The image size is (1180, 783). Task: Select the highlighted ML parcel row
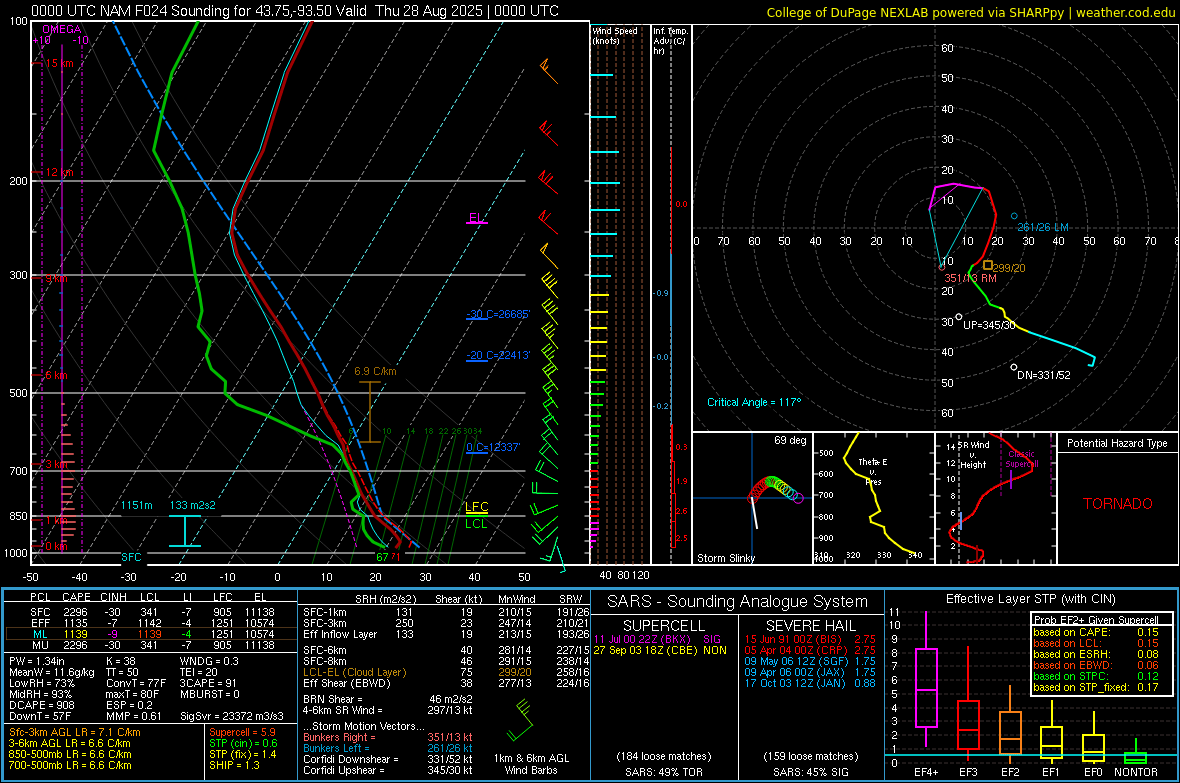[151, 635]
